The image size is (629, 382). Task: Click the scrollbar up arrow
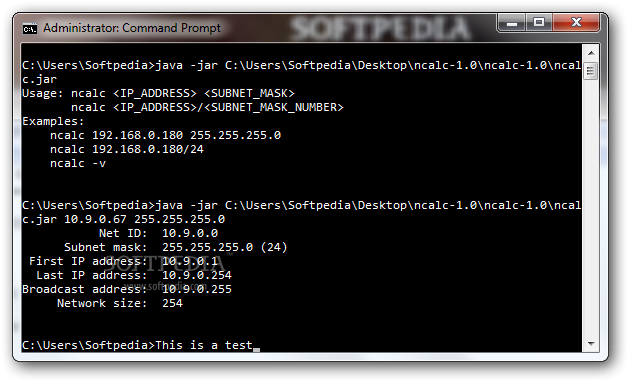[x=591, y=53]
